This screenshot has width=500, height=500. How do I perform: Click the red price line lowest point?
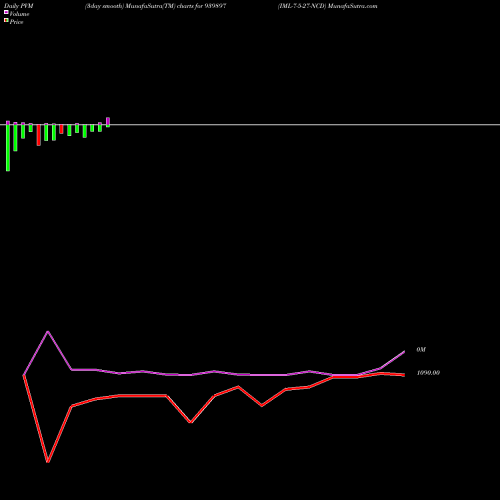click(x=48, y=462)
